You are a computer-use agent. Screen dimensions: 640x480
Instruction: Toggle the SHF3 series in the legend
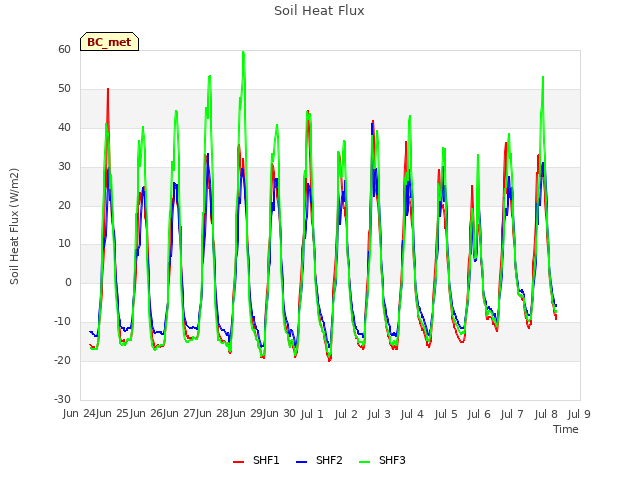pos(382,460)
